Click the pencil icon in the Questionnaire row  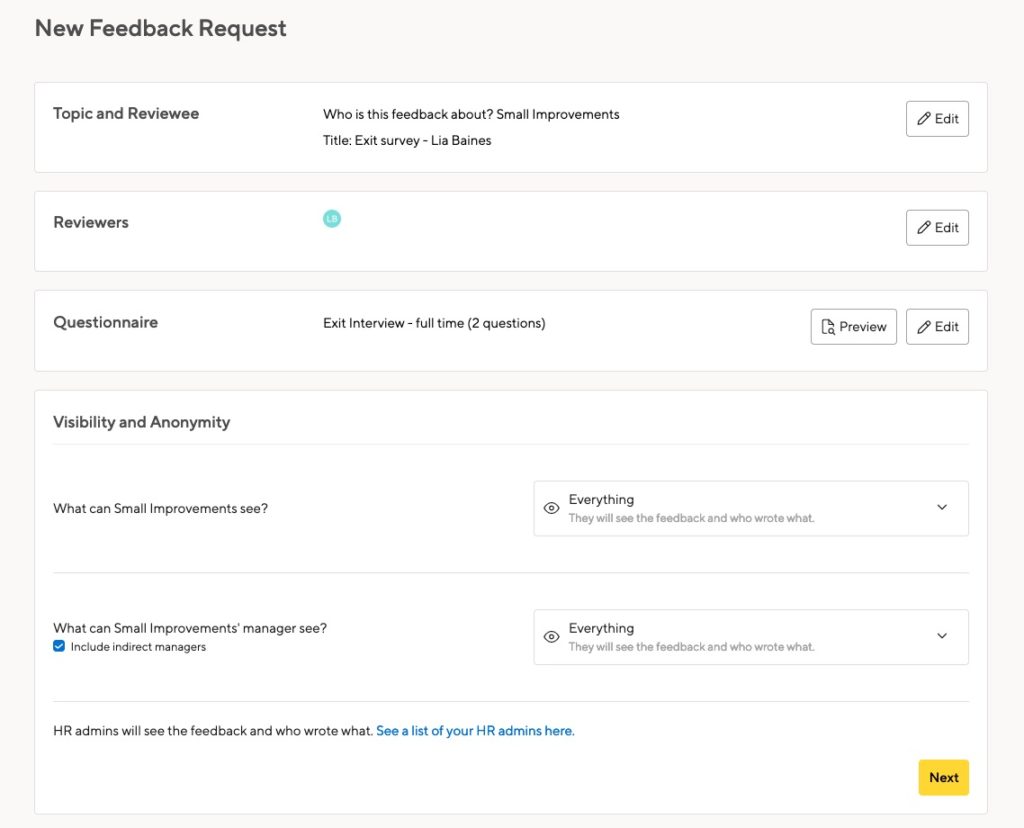pos(923,326)
